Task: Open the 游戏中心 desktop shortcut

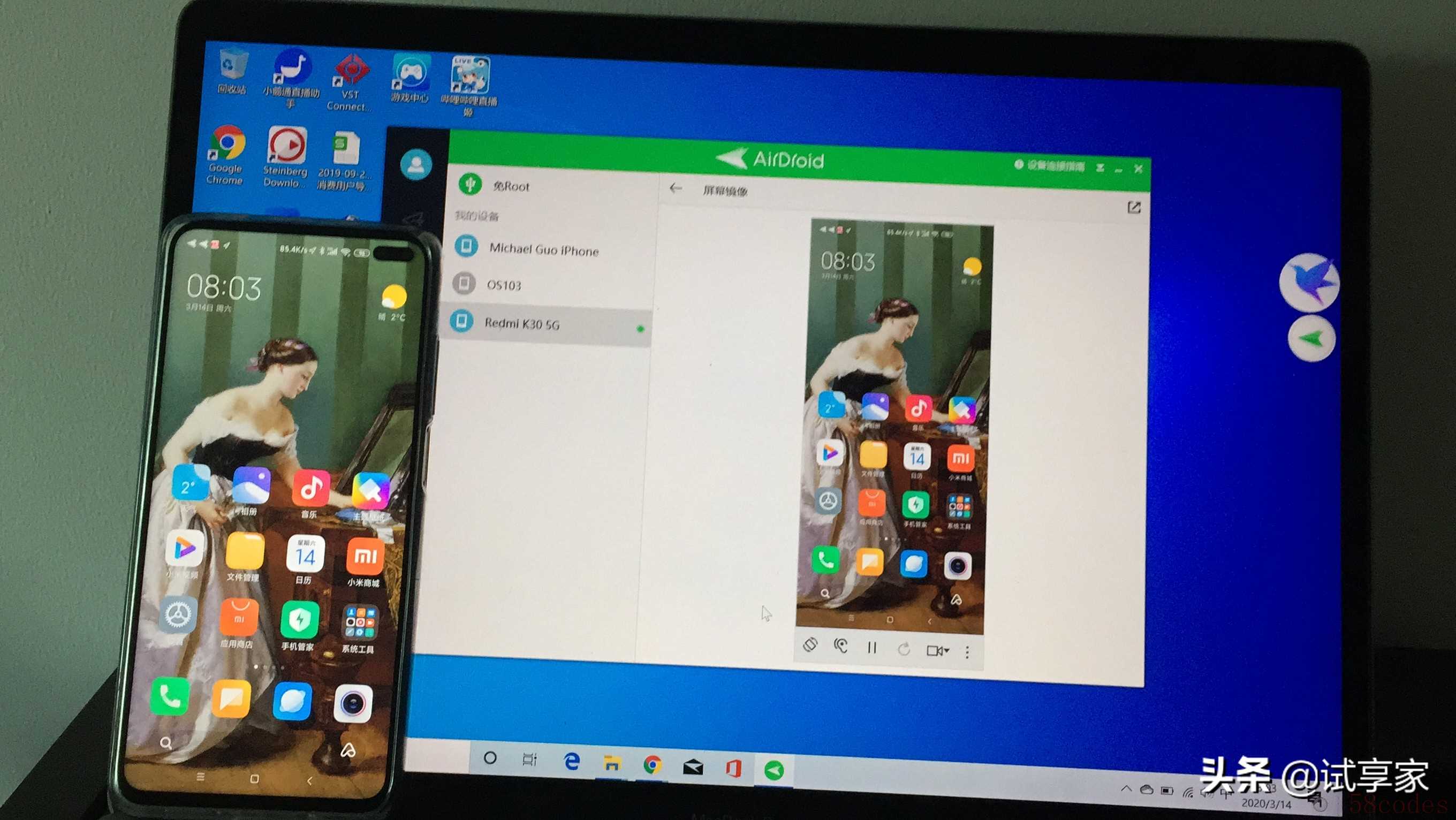Action: (411, 78)
